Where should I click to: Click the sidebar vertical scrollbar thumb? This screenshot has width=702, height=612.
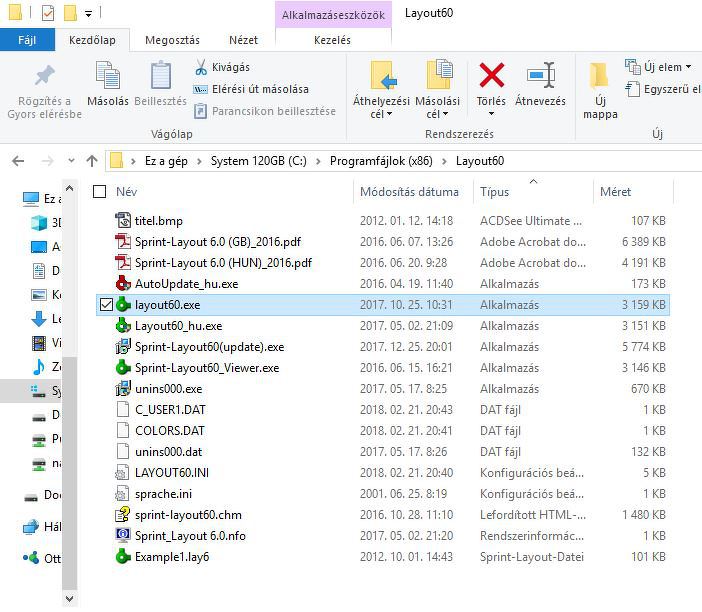[69, 472]
